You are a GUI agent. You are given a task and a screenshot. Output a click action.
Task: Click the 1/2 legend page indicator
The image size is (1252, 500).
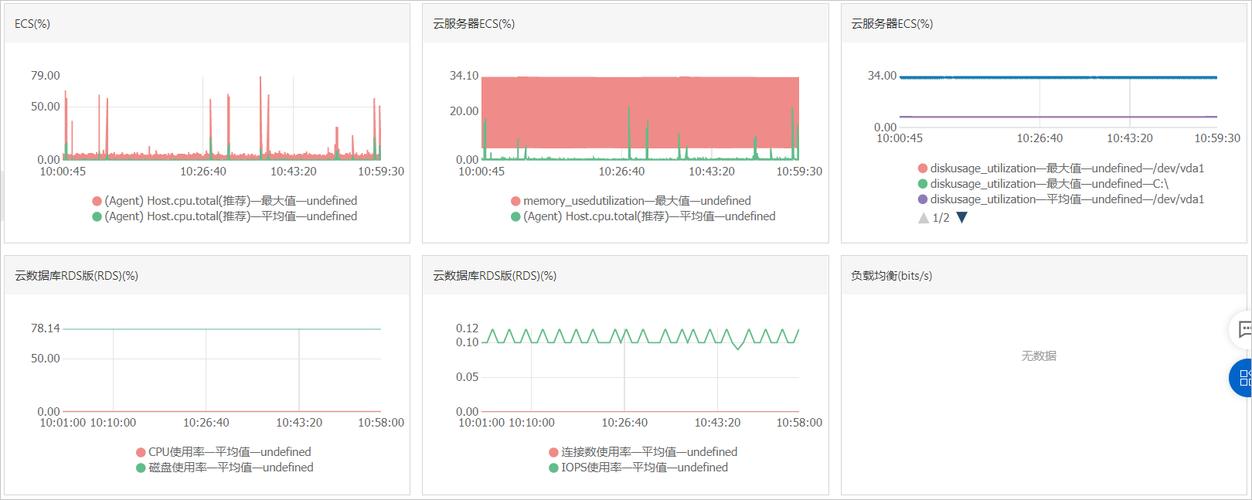coord(941,217)
